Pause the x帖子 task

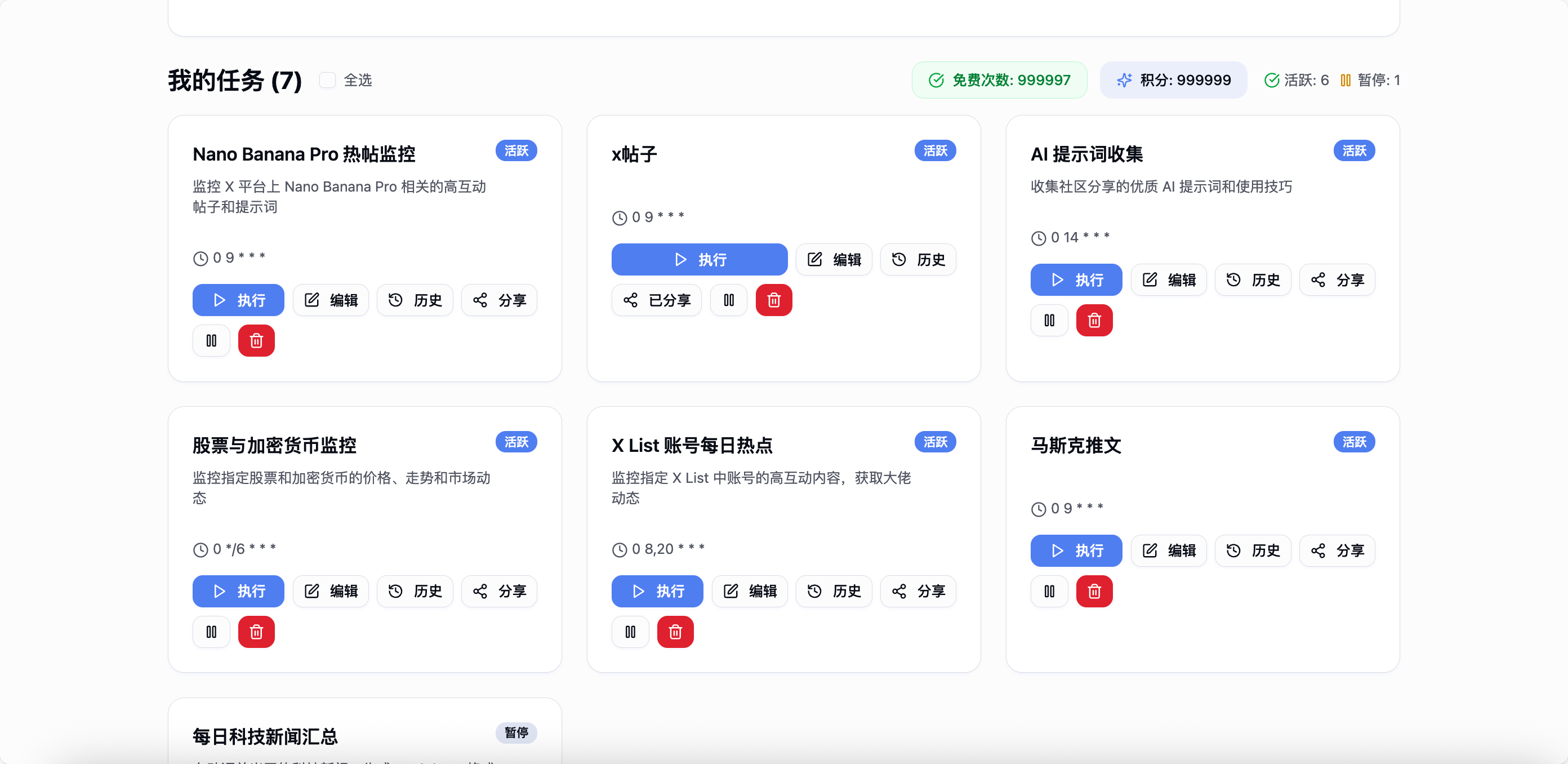[x=729, y=300]
